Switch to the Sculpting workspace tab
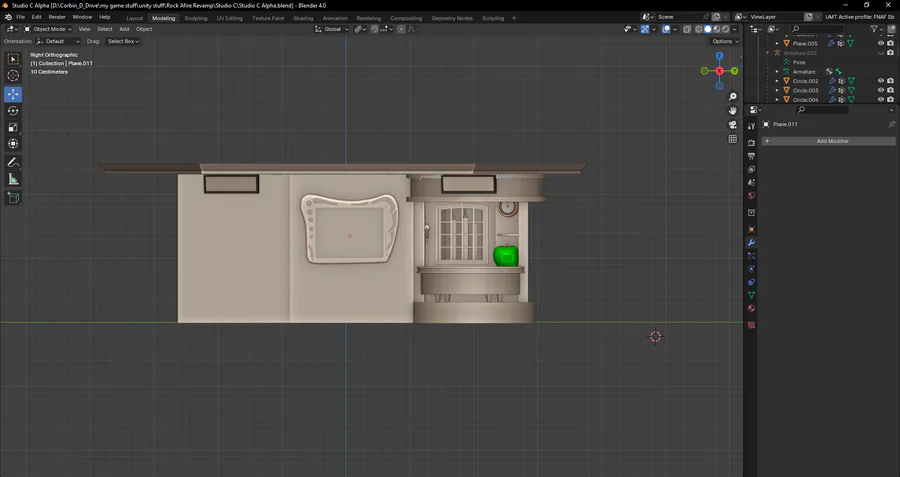This screenshot has width=900, height=477. coord(196,18)
